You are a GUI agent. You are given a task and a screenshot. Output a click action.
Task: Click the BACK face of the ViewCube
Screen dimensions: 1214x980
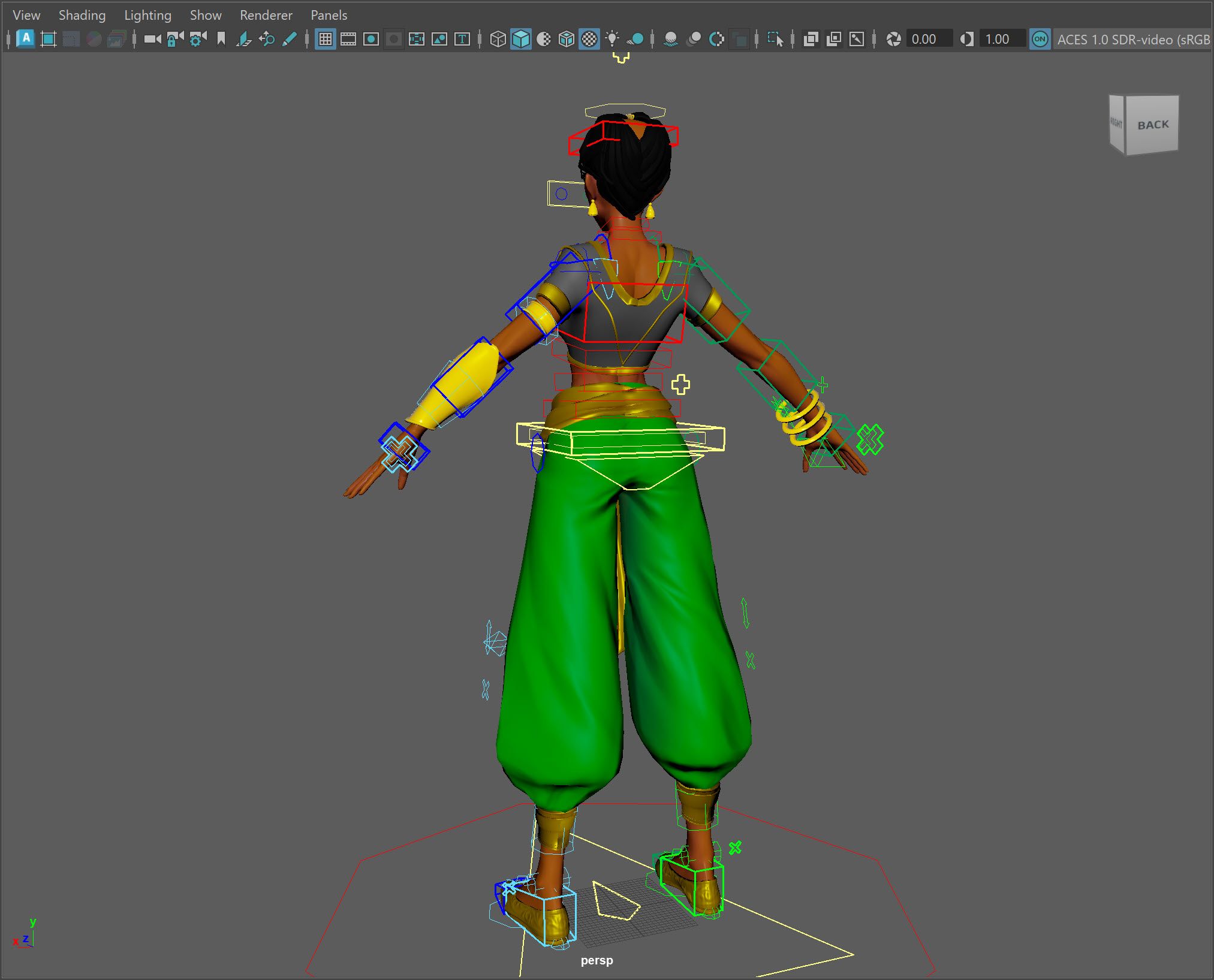point(1152,125)
